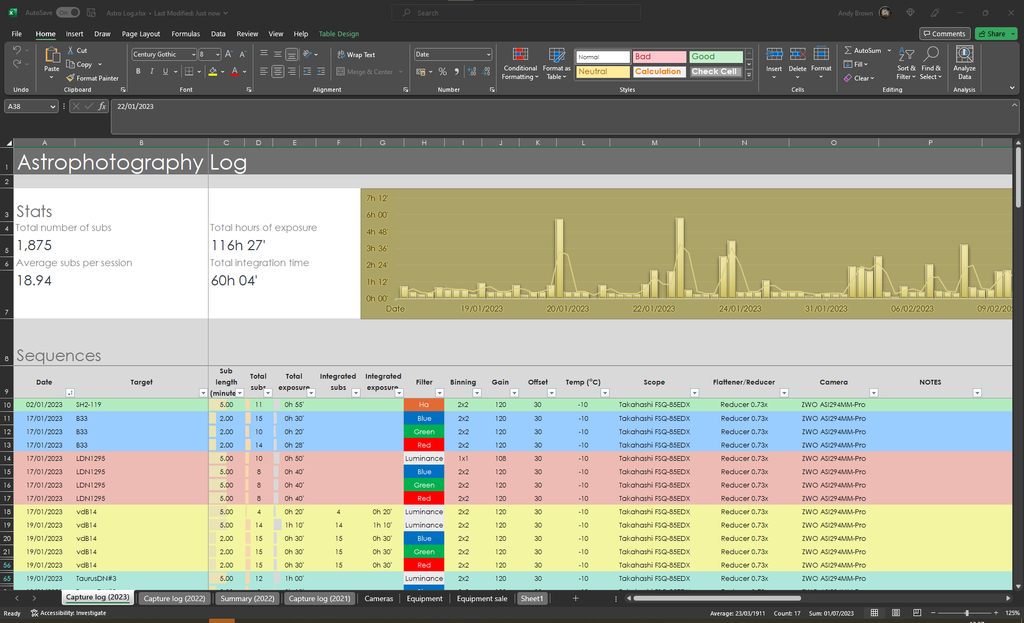Click the AutoSum sigma icon

pyautogui.click(x=848, y=50)
